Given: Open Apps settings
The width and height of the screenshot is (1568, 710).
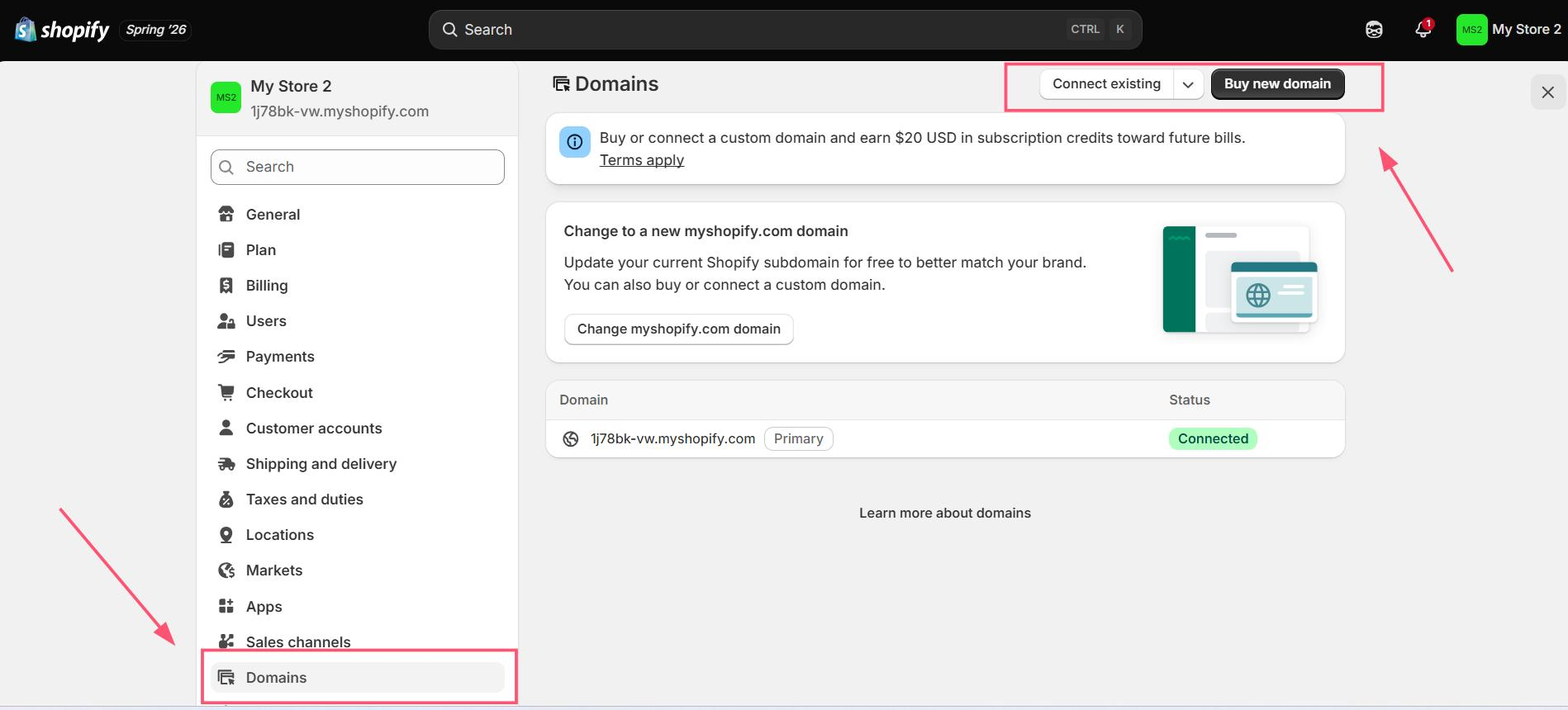Looking at the screenshot, I should coord(358,607).
